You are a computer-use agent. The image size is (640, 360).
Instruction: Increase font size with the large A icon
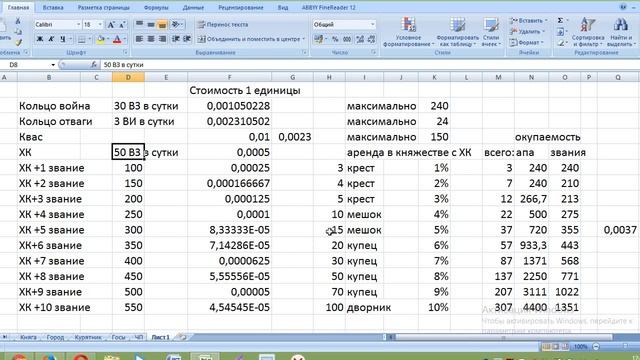tap(111, 24)
